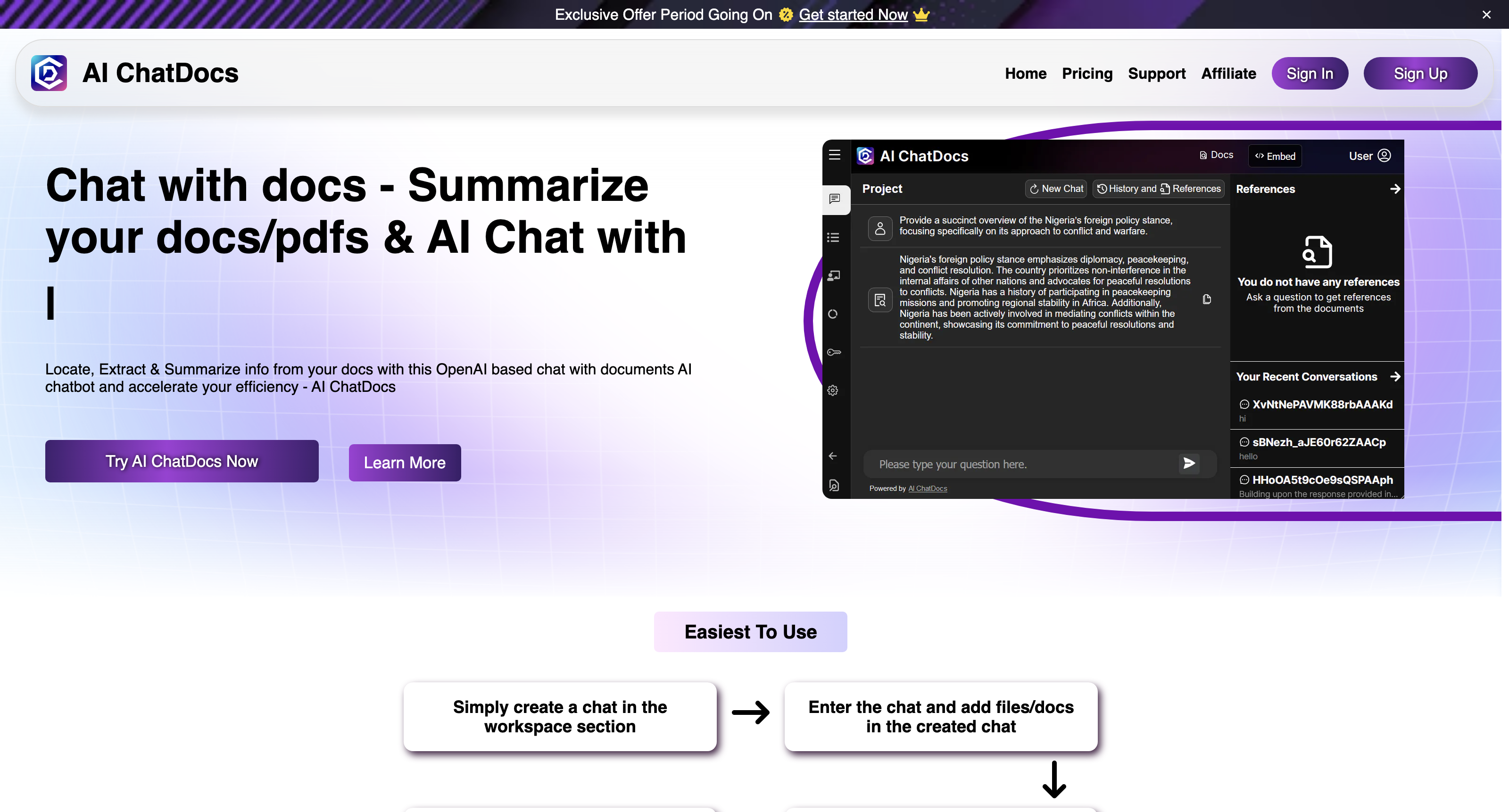Viewport: 1509px width, 812px height.
Task: Click the Sign In button
Action: [x=1310, y=73]
